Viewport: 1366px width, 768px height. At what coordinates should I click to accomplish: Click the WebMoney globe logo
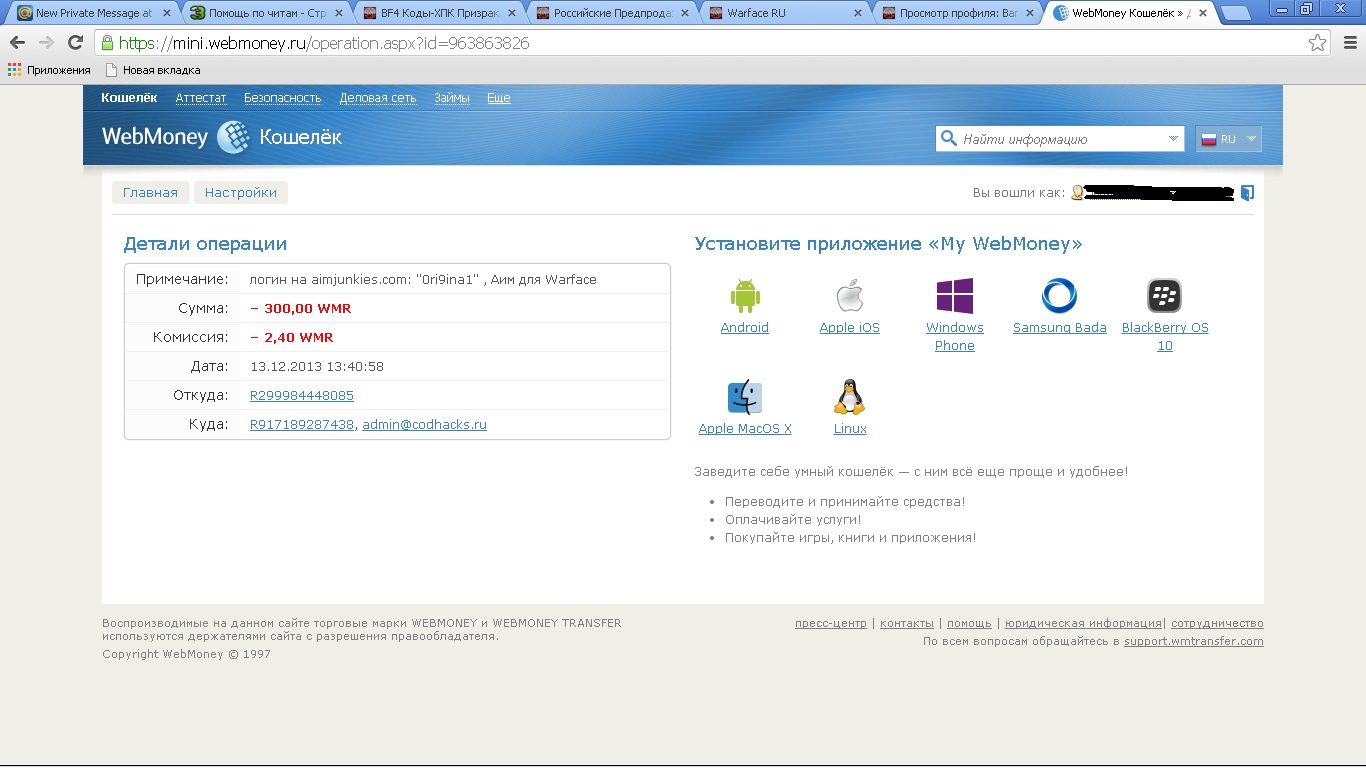(233, 137)
